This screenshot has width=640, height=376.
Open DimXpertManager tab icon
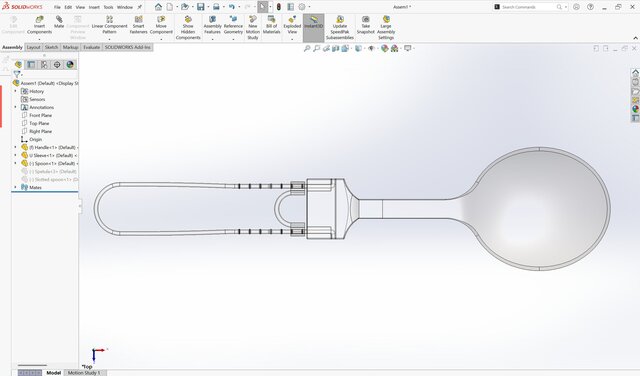tap(57, 65)
